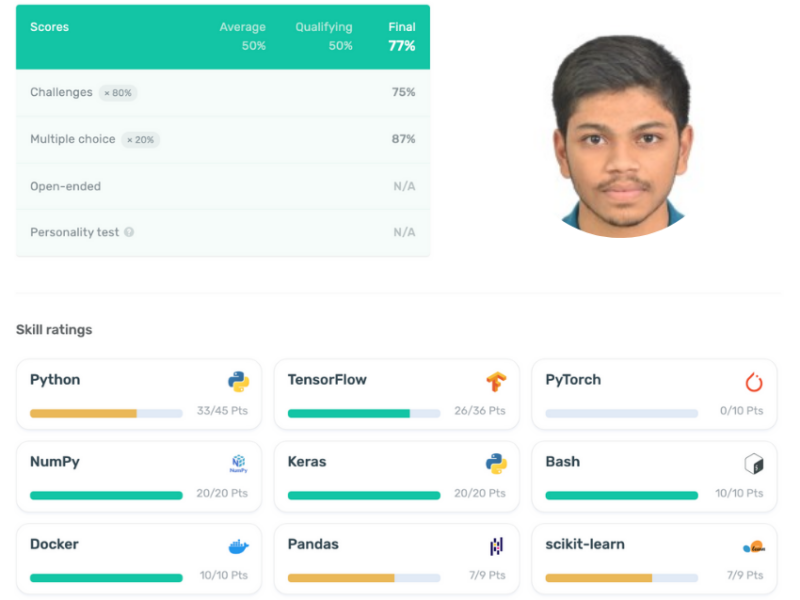Image resolution: width=800 pixels, height=600 pixels.
Task: Click the Skill ratings heading
Action: (54, 330)
